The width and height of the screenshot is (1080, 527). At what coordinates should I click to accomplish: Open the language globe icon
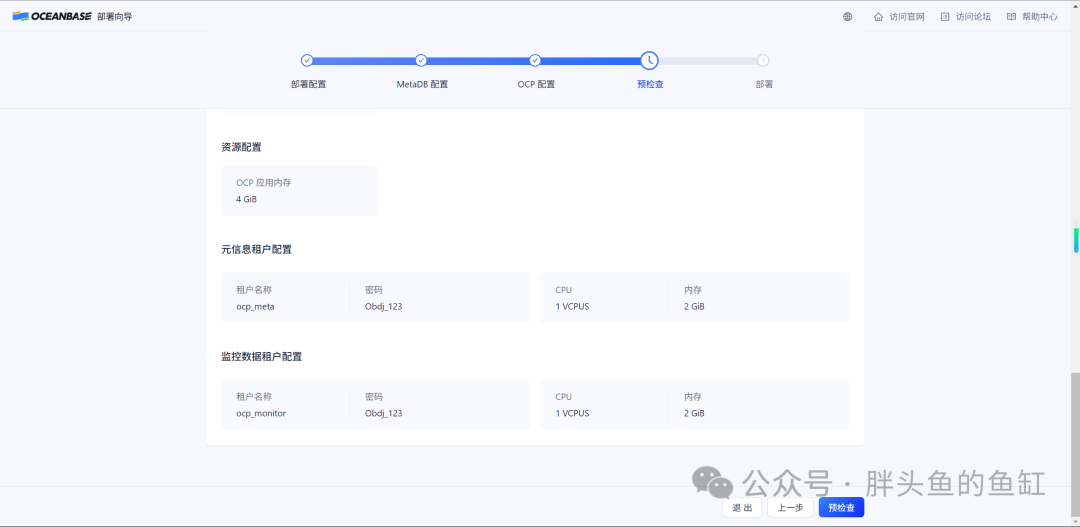[848, 17]
